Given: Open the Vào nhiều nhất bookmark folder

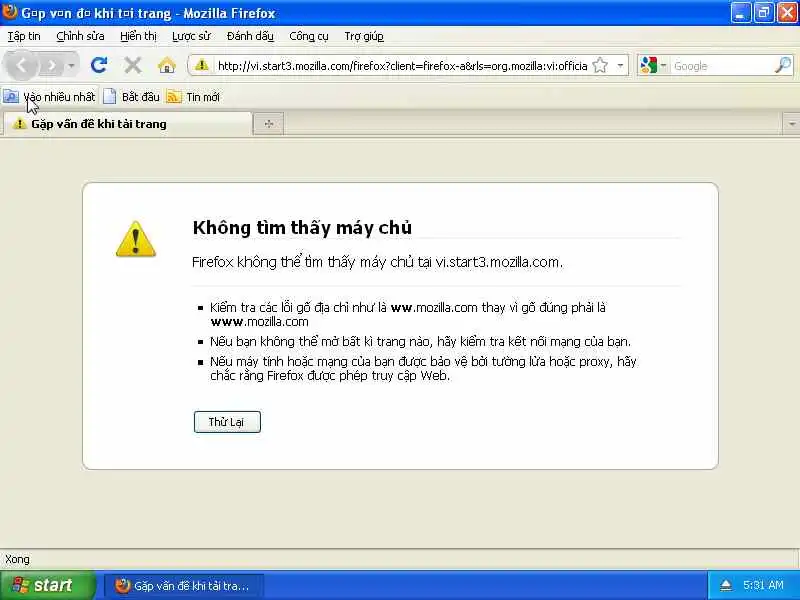Looking at the screenshot, I should pos(49,96).
